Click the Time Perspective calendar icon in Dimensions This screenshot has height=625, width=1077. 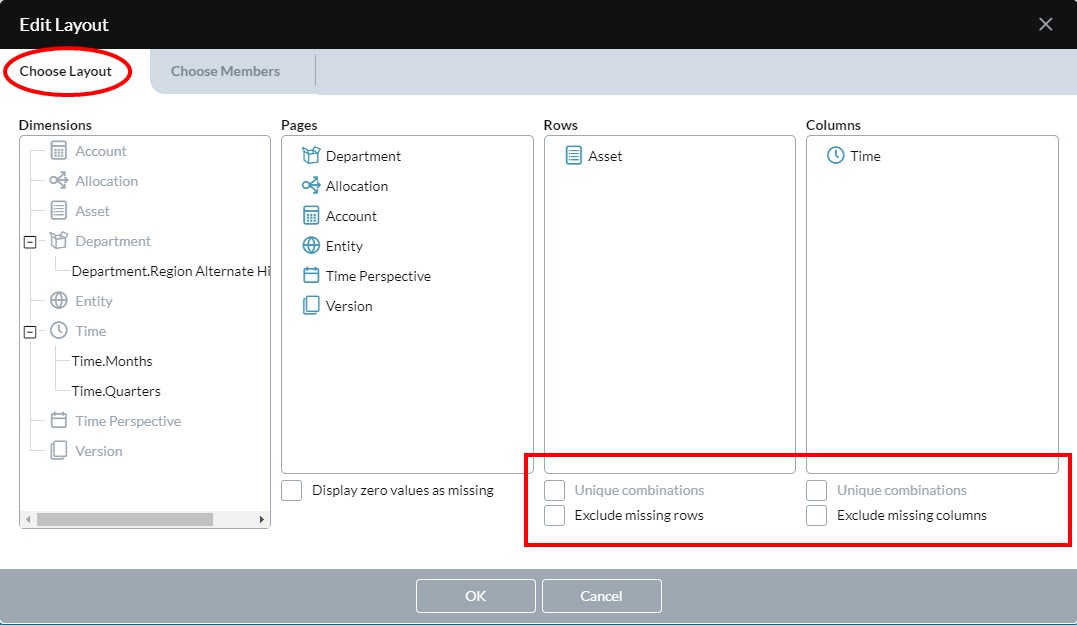pyautogui.click(x=59, y=420)
